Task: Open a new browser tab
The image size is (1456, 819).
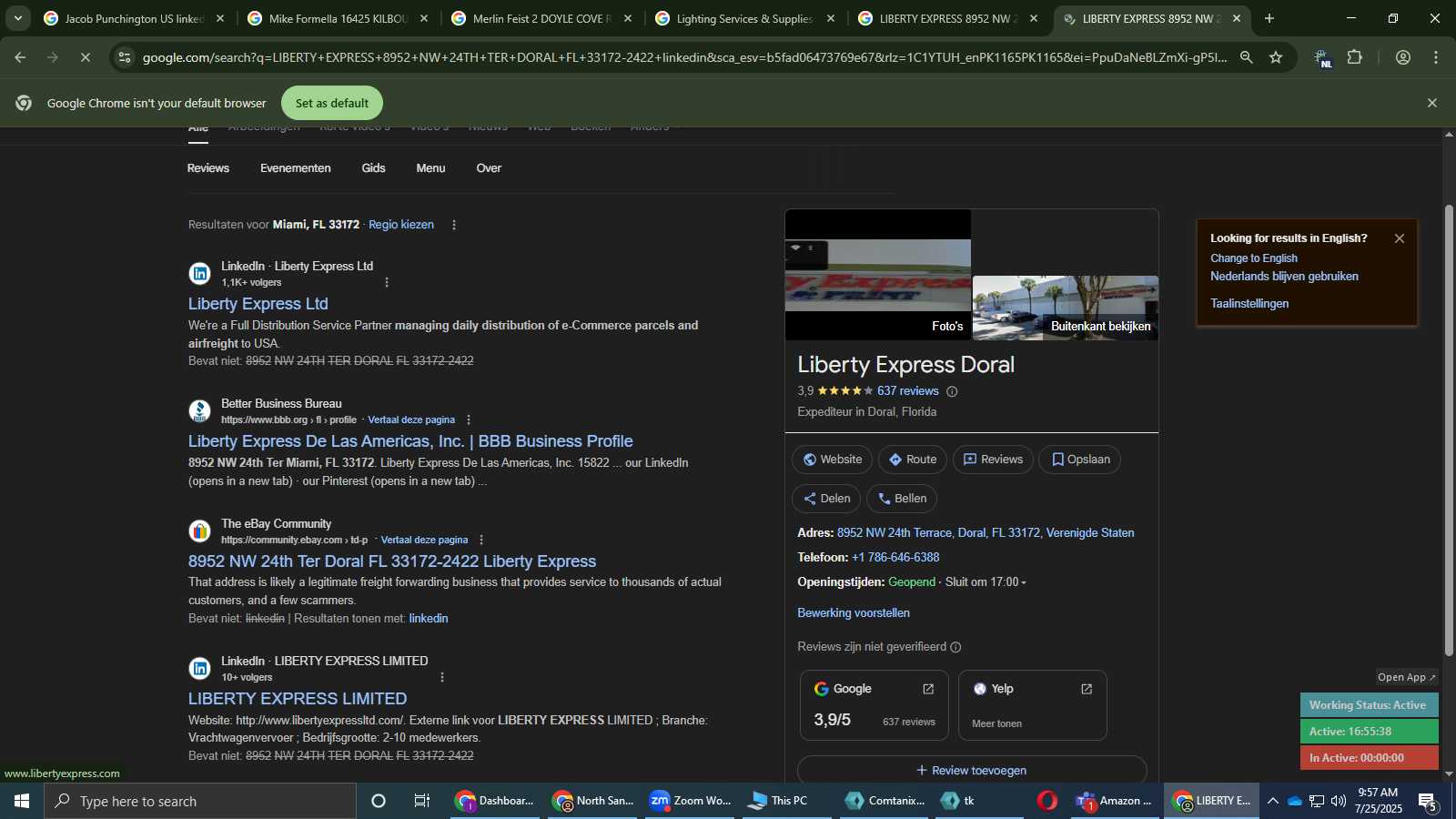Action: click(1269, 18)
